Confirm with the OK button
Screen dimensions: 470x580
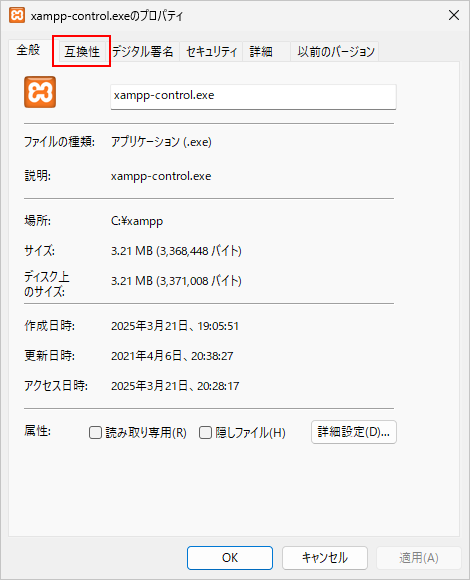pyautogui.click(x=230, y=557)
